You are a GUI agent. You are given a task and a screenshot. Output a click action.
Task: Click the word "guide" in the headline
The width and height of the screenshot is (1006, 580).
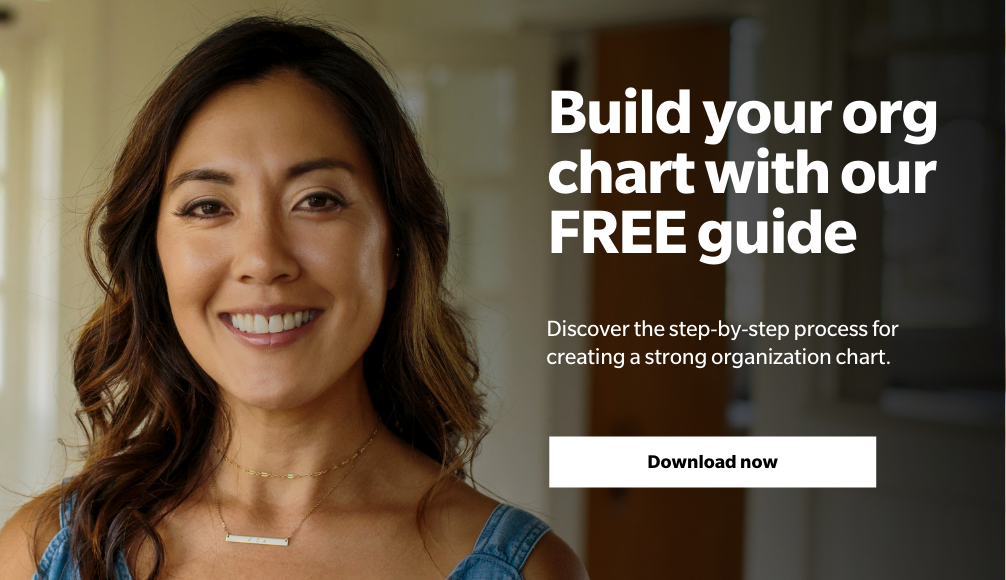(777, 235)
